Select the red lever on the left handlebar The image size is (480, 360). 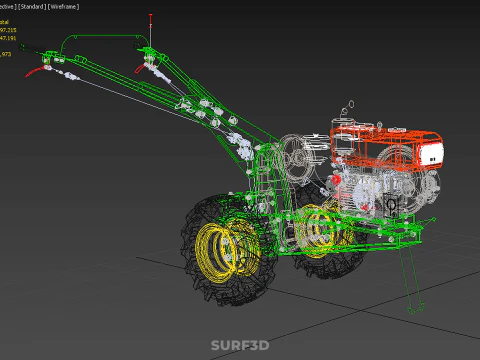click(37, 71)
